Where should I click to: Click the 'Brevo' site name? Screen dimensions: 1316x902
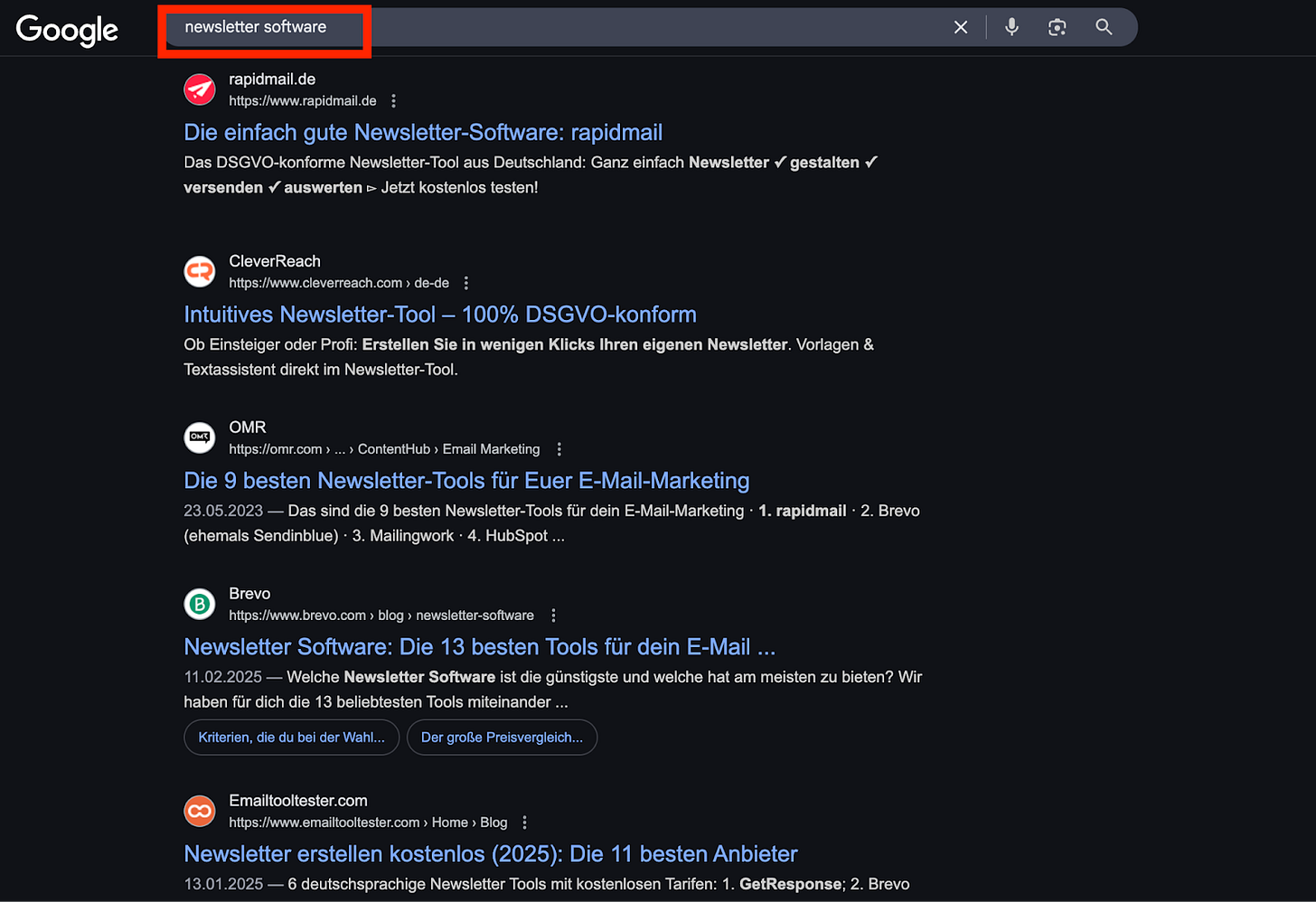[x=249, y=594]
